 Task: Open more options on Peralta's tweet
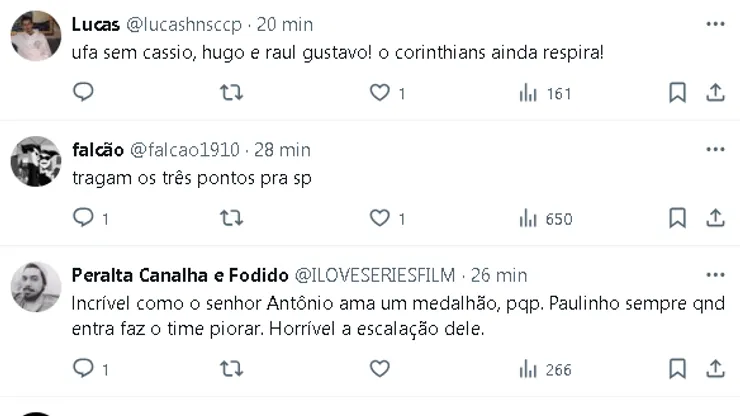[715, 274]
